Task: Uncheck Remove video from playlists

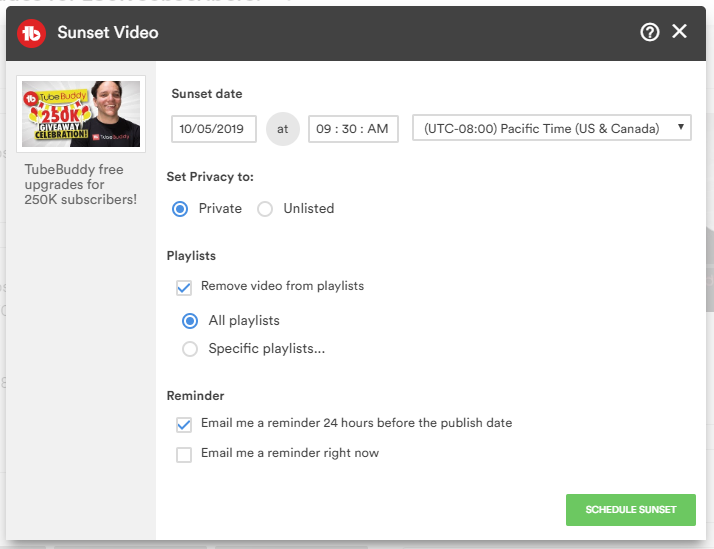Action: 184,287
